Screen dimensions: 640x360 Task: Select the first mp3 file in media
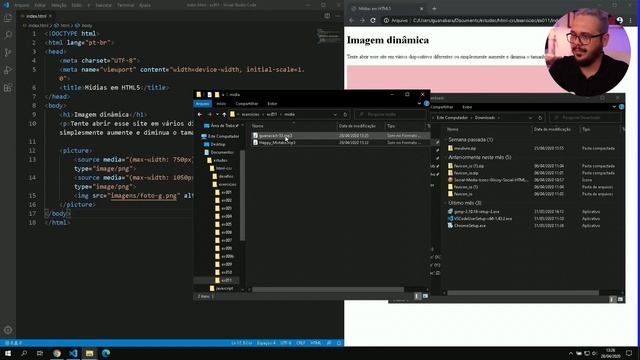pyautogui.click(x=340, y=136)
